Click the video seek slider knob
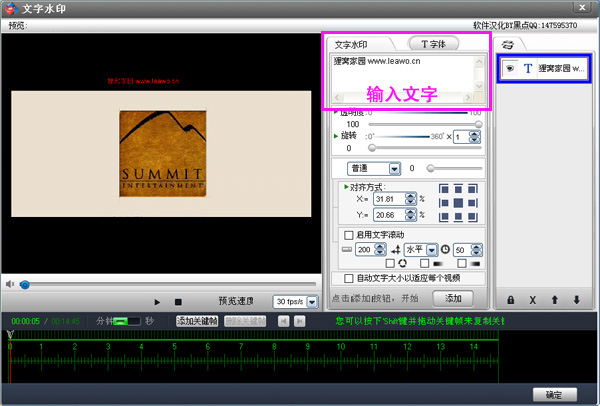This screenshot has height=406, width=600. pos(24,284)
